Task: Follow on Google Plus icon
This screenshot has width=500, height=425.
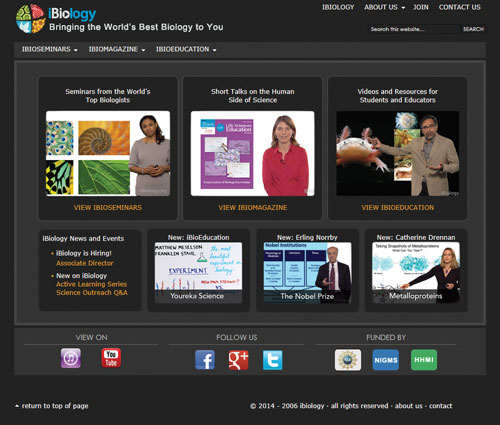Action: [x=238, y=360]
